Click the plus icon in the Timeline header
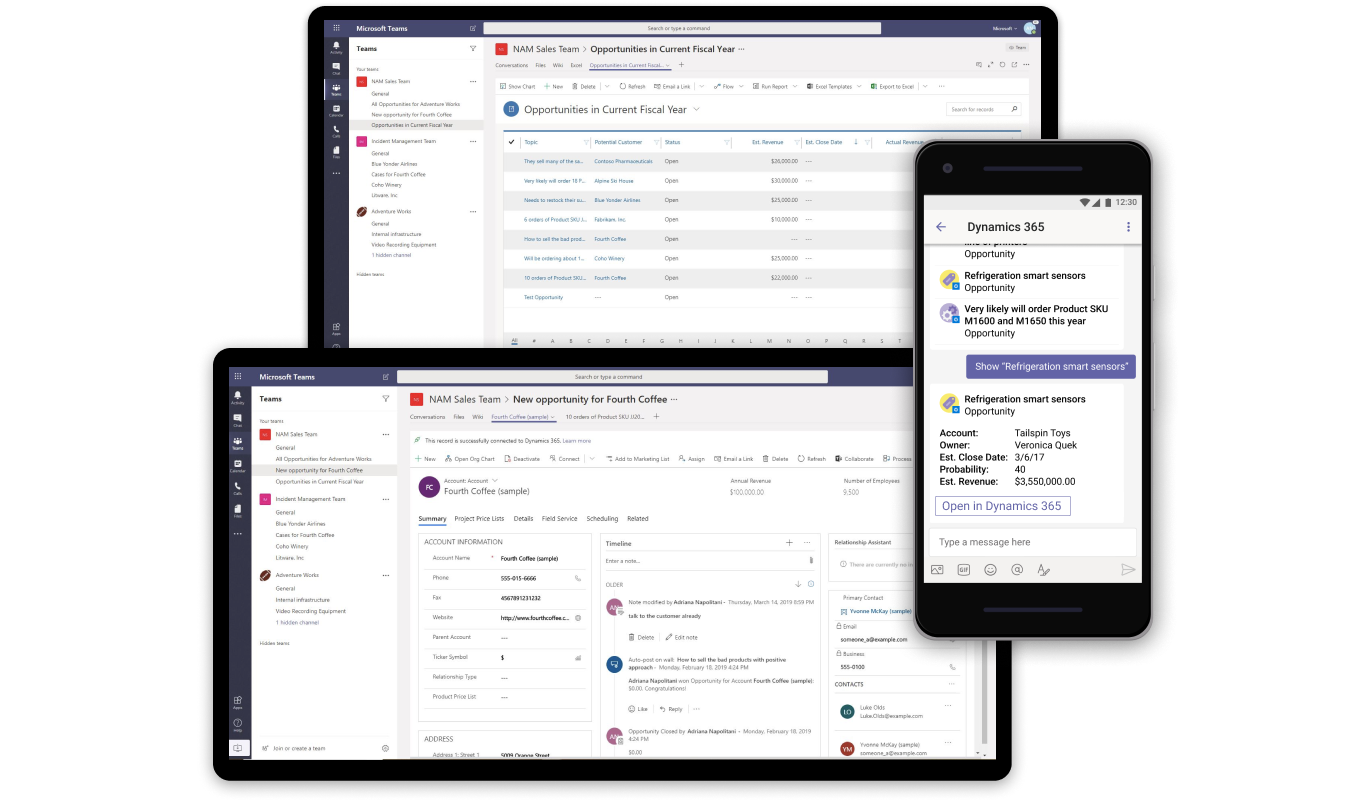This screenshot has height=802, width=1366. 789,543
